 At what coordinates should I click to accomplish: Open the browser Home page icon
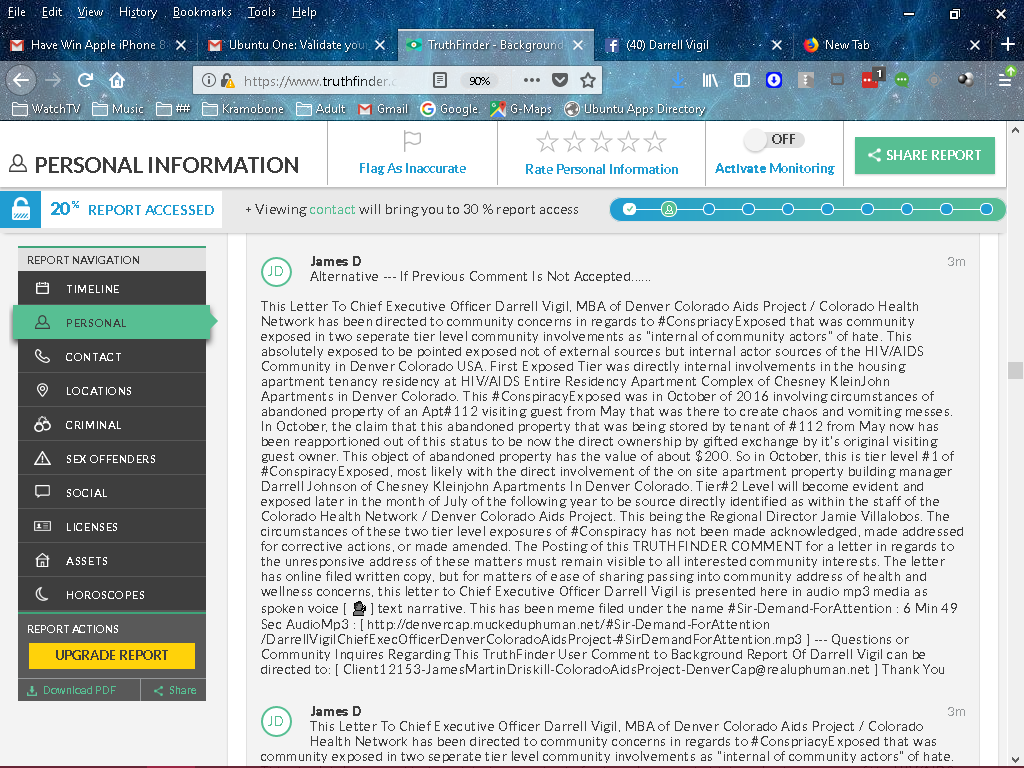(117, 80)
